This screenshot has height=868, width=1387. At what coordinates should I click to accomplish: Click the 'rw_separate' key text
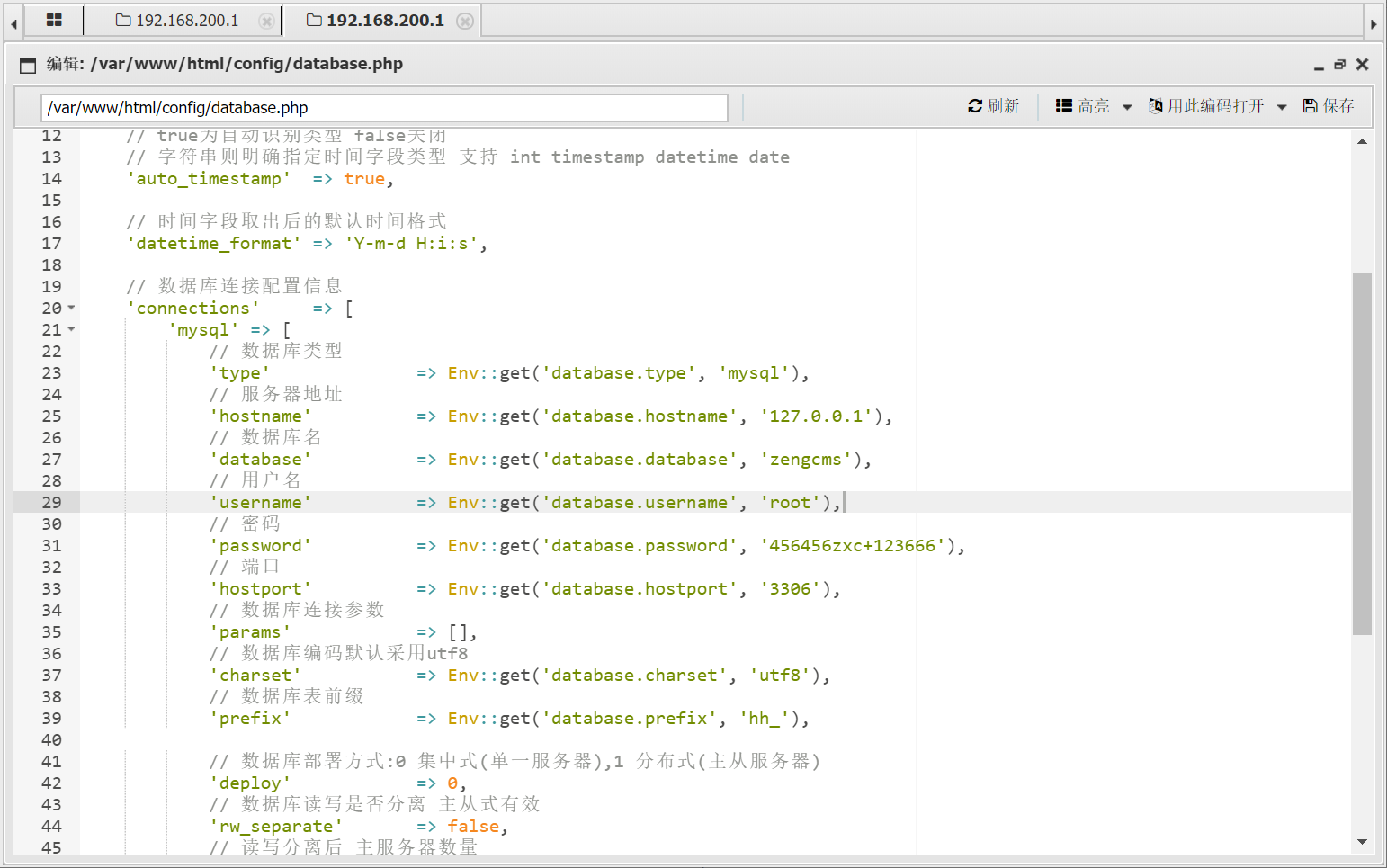click(275, 827)
